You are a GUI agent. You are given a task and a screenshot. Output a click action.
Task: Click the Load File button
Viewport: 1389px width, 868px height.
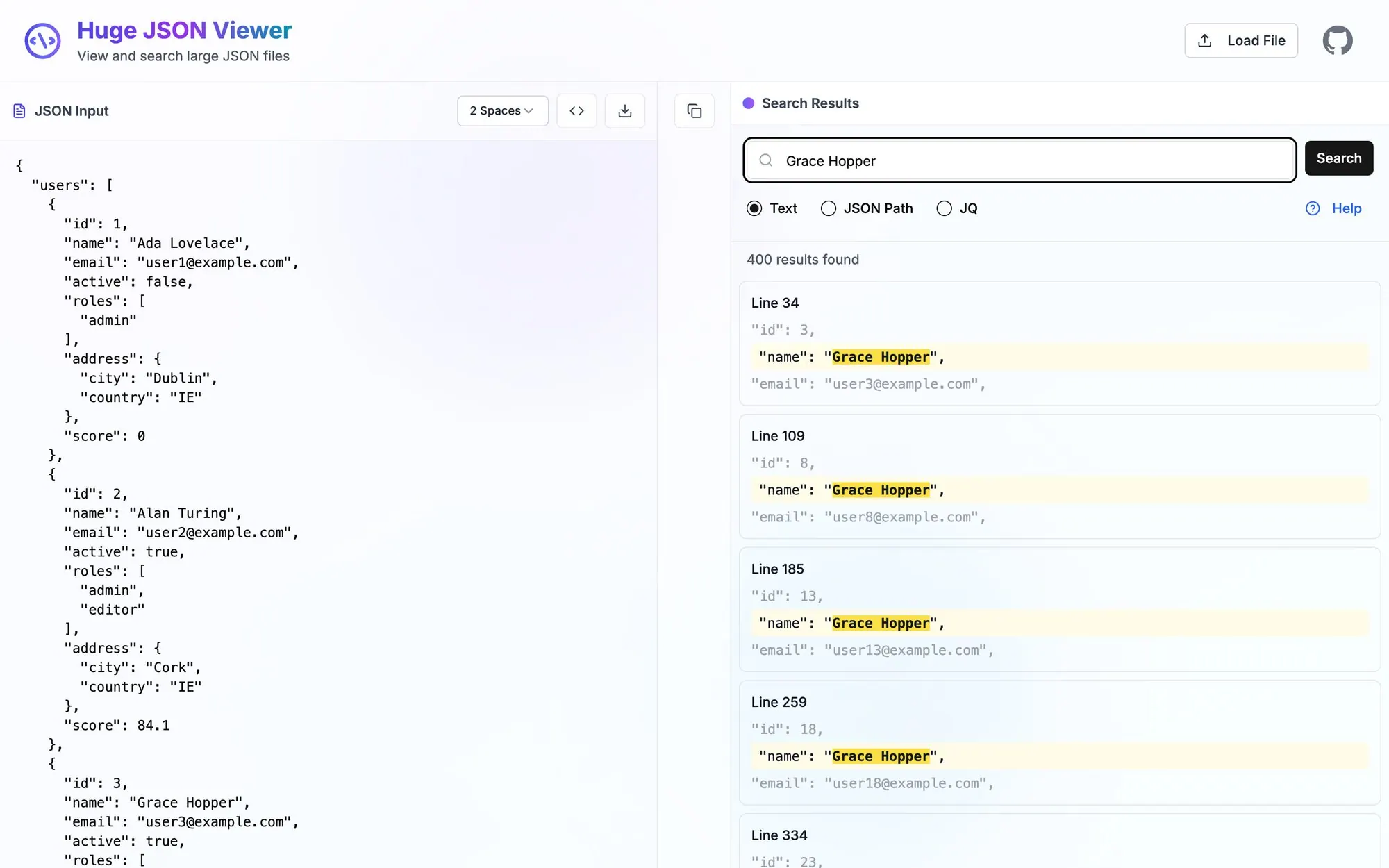click(1241, 40)
